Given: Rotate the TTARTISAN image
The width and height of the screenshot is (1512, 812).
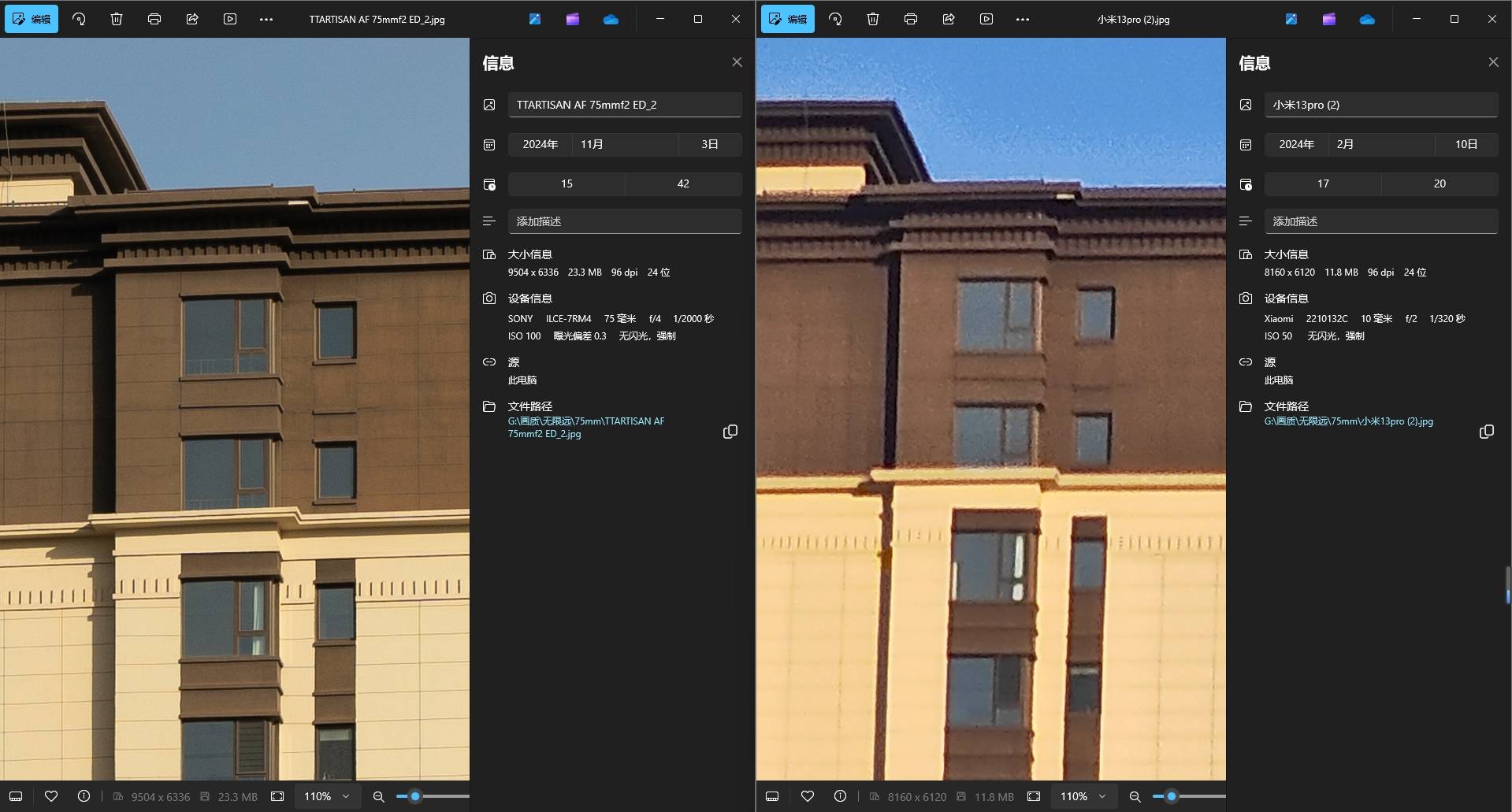Looking at the screenshot, I should click(x=79, y=19).
